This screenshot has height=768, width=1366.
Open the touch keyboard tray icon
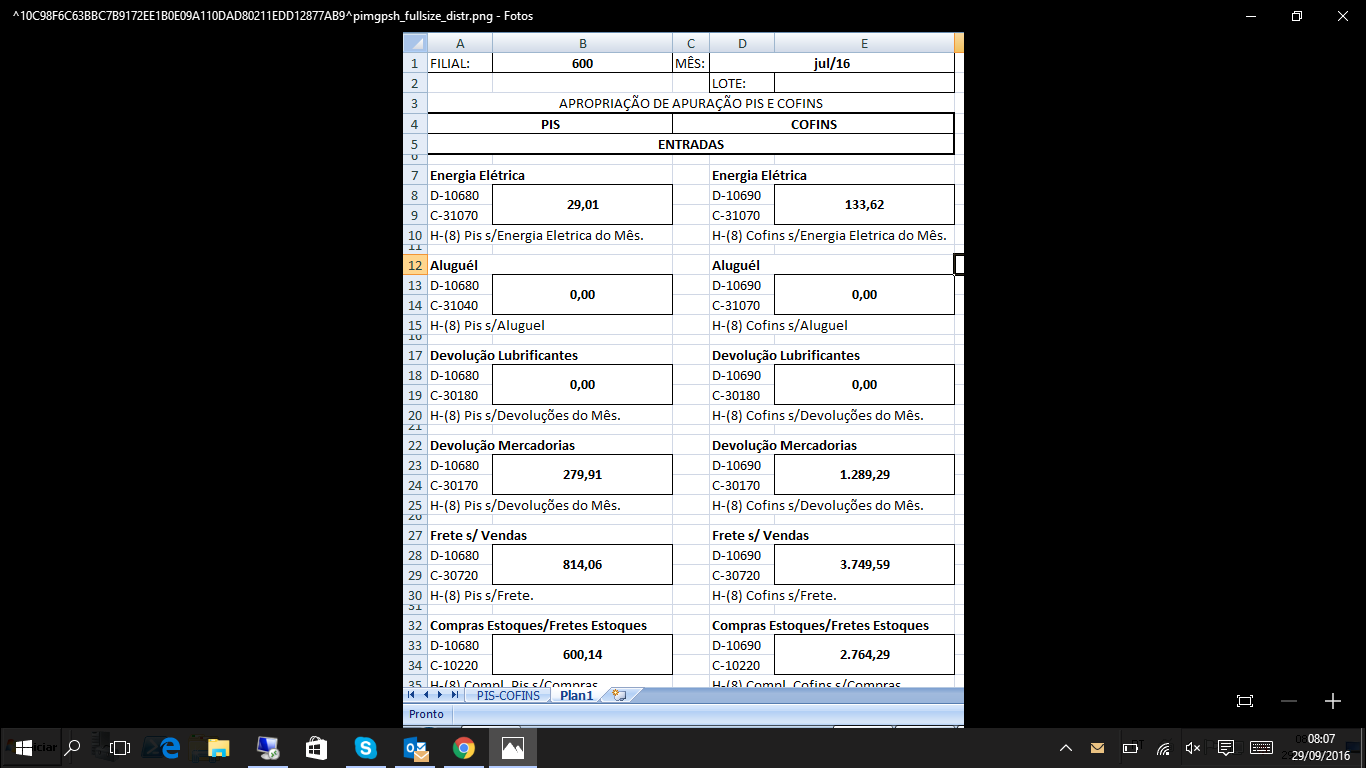[1261, 748]
